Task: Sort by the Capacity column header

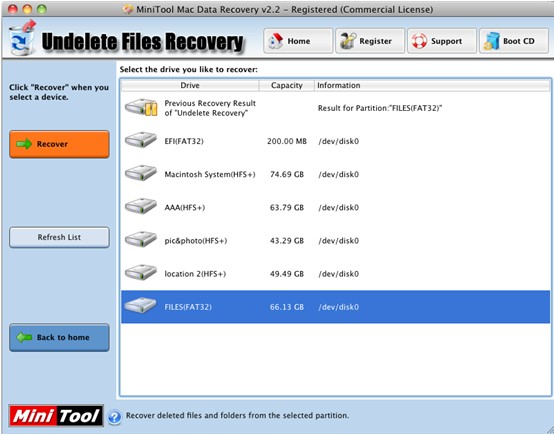Action: [287, 86]
